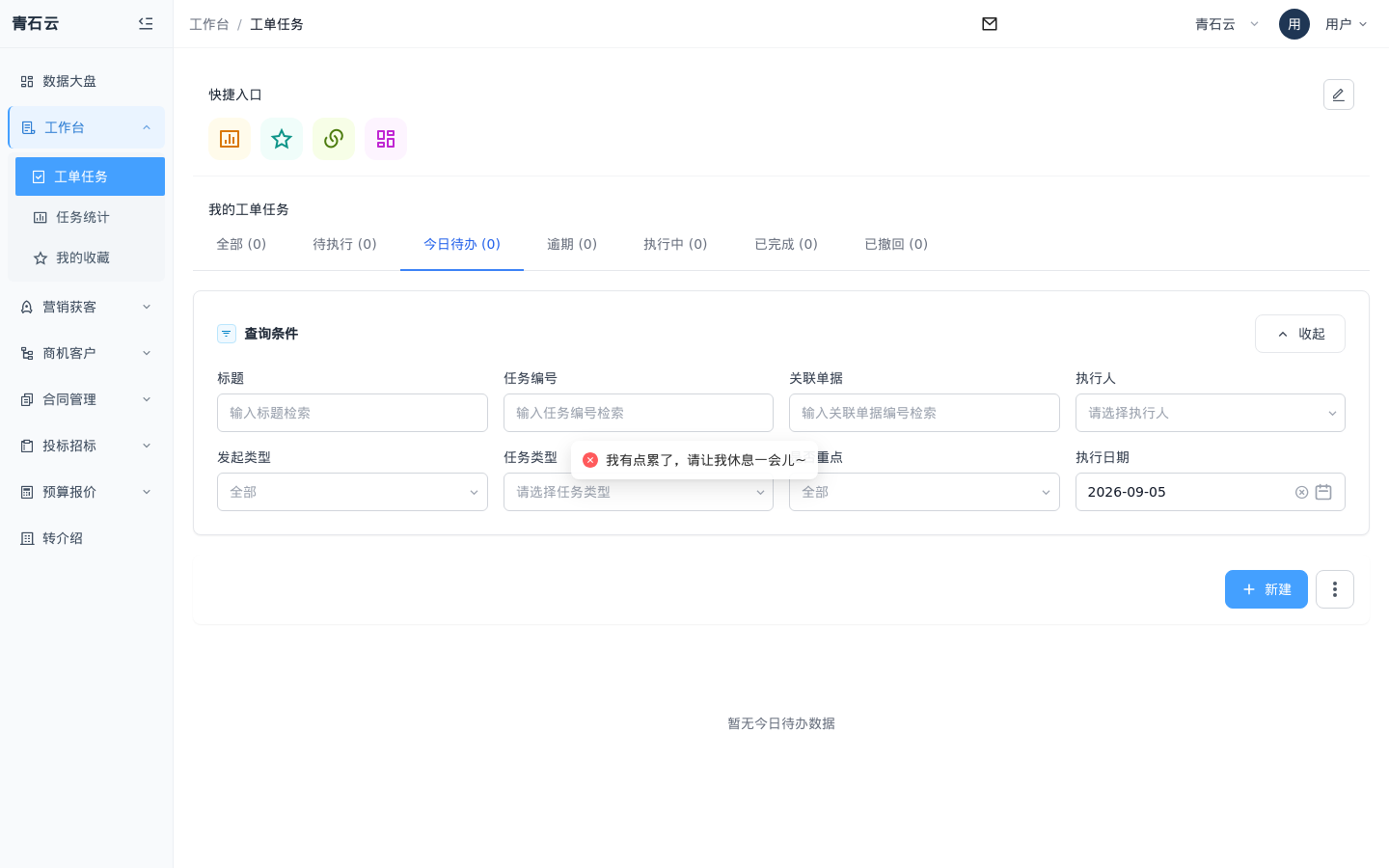This screenshot has height=868, width=1389.
Task: Open the green link shortcut icon
Action: click(x=334, y=139)
